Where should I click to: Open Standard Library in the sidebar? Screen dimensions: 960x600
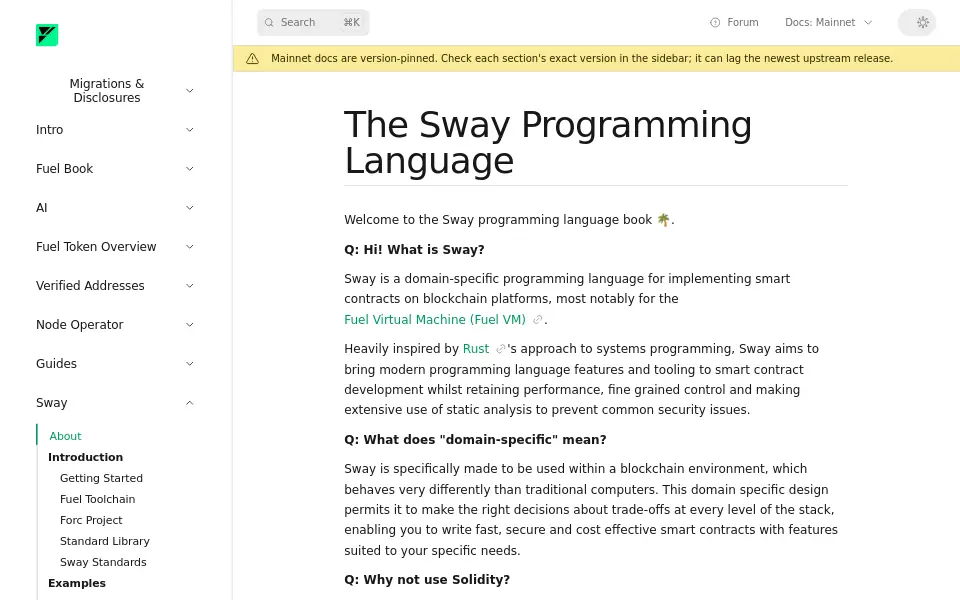105,541
